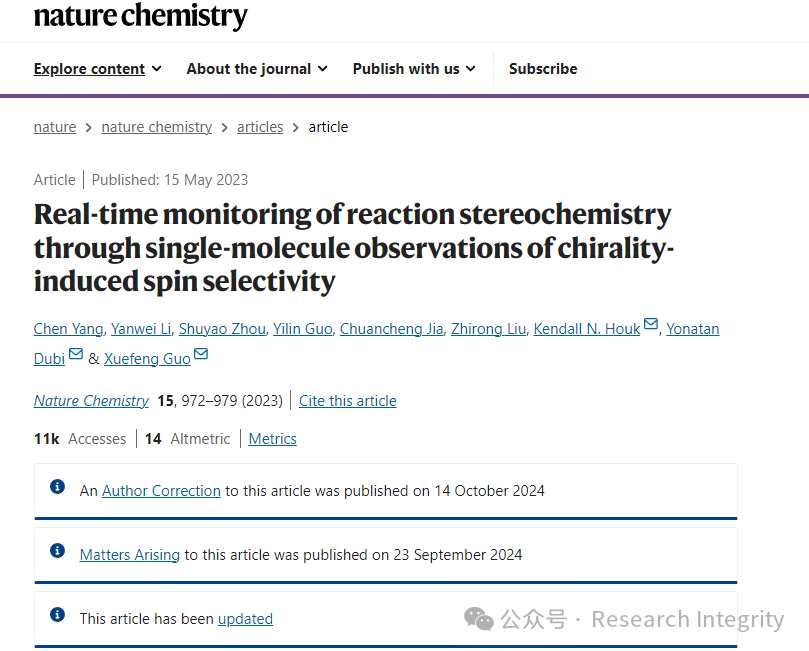Click the envelope icon beside Kendall N. Houk
The height and width of the screenshot is (651, 809).
(651, 324)
